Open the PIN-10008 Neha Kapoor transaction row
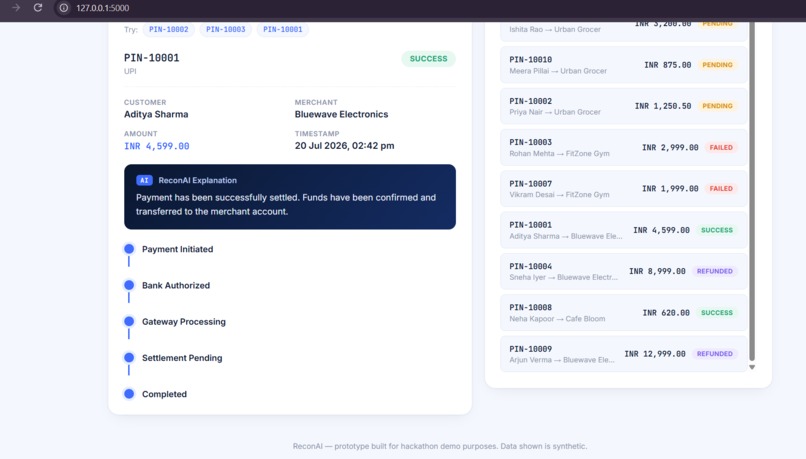Screen dimensions: 806x459 tap(624, 313)
